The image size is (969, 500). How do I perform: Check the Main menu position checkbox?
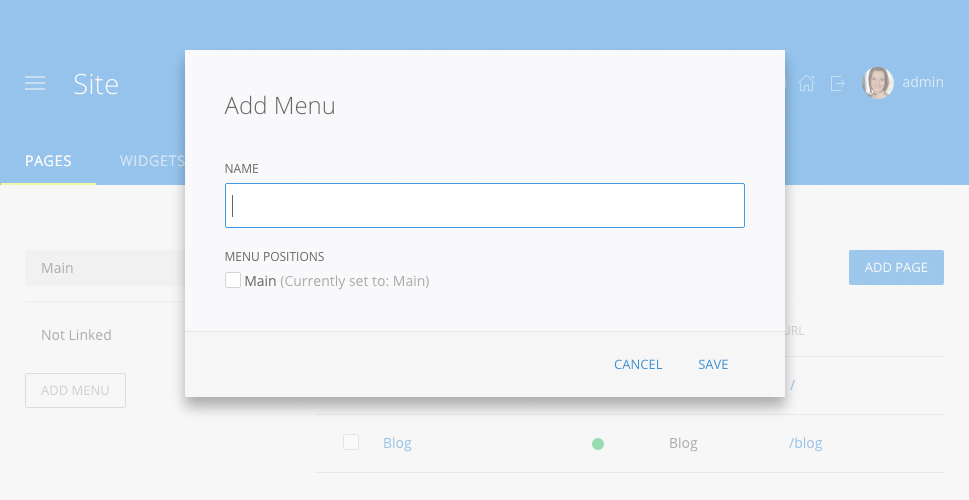pyautogui.click(x=233, y=281)
